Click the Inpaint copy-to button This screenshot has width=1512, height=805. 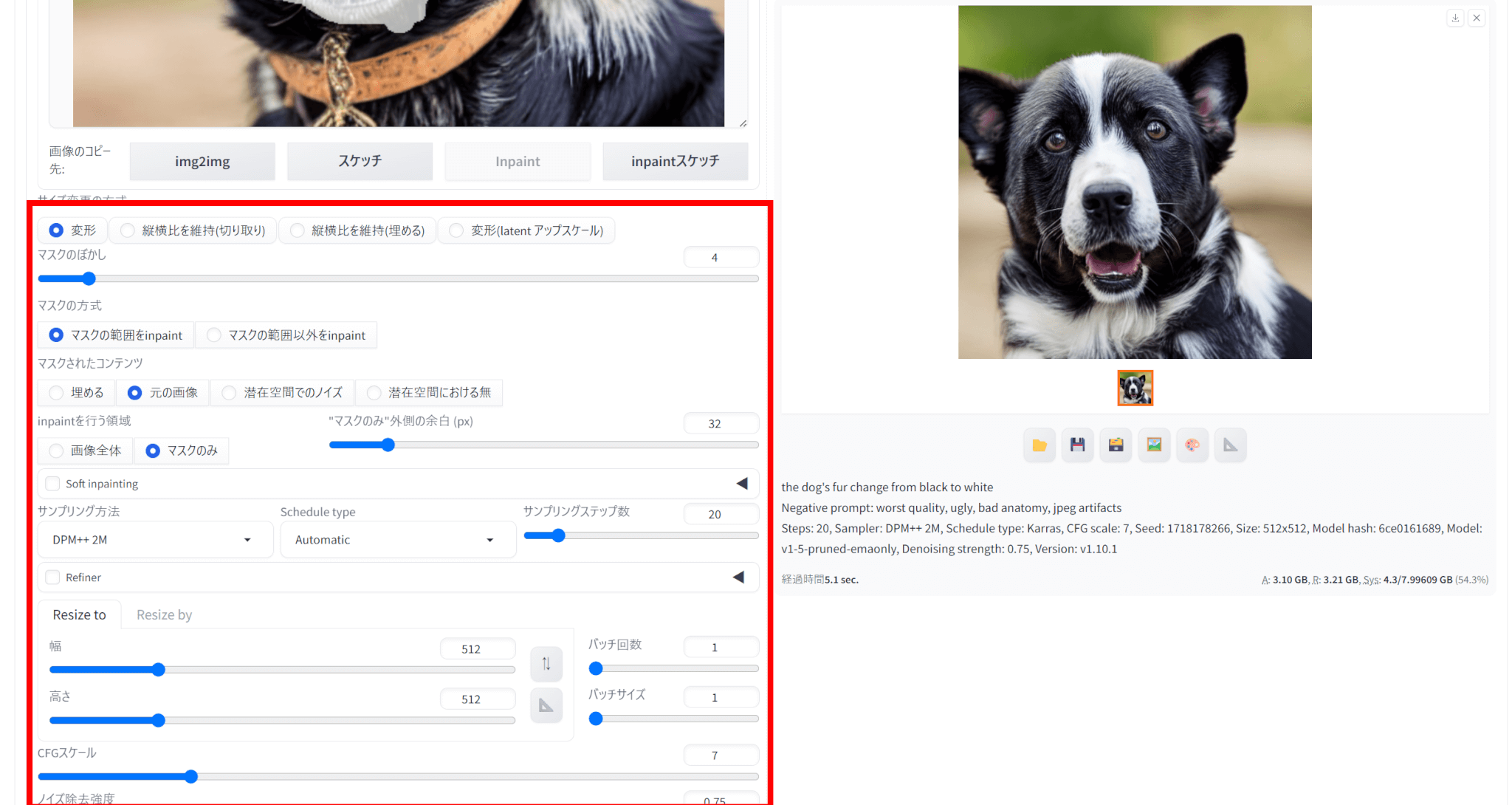[518, 162]
